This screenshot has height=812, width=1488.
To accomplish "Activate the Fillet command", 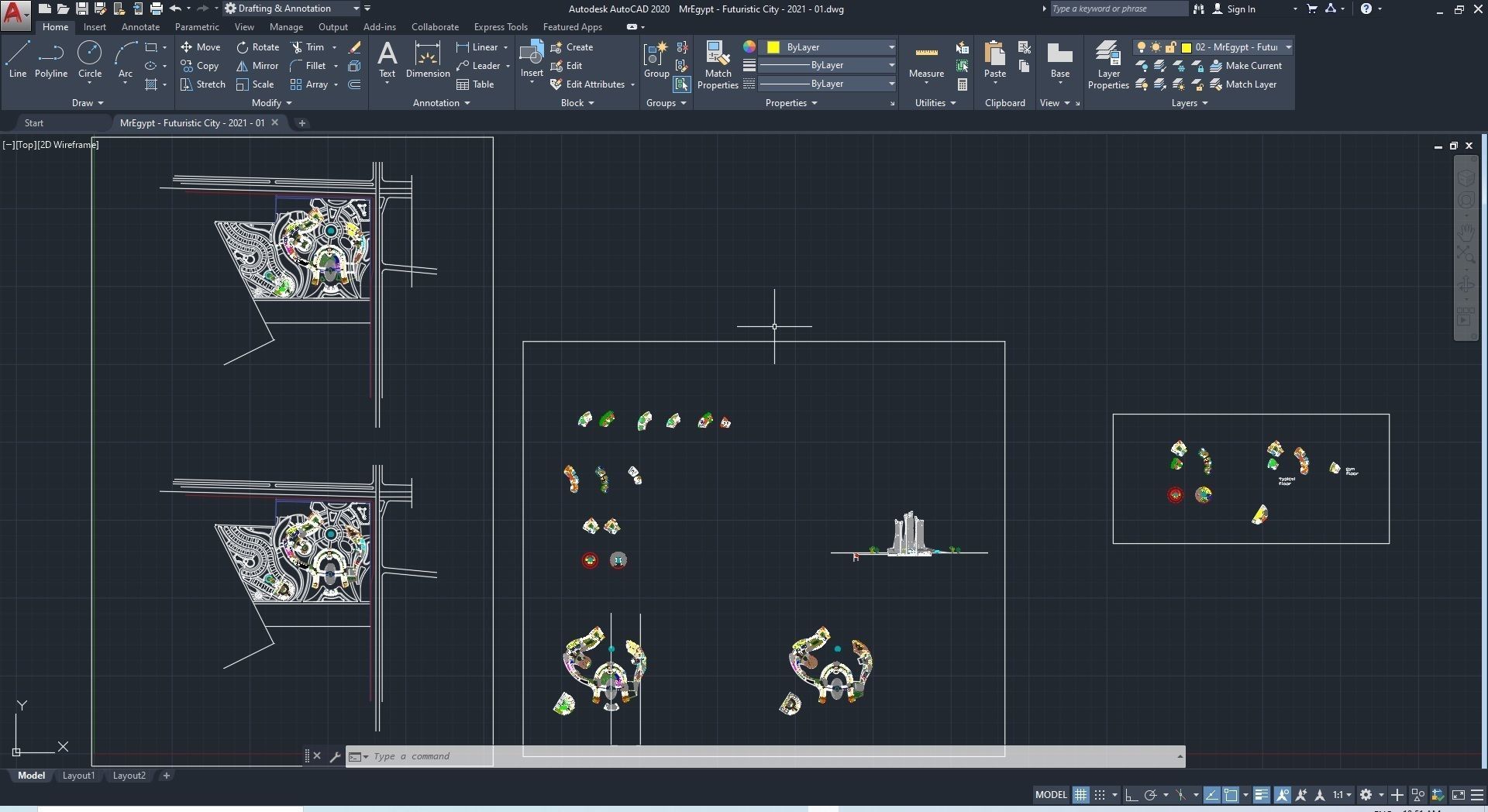I will [308, 66].
